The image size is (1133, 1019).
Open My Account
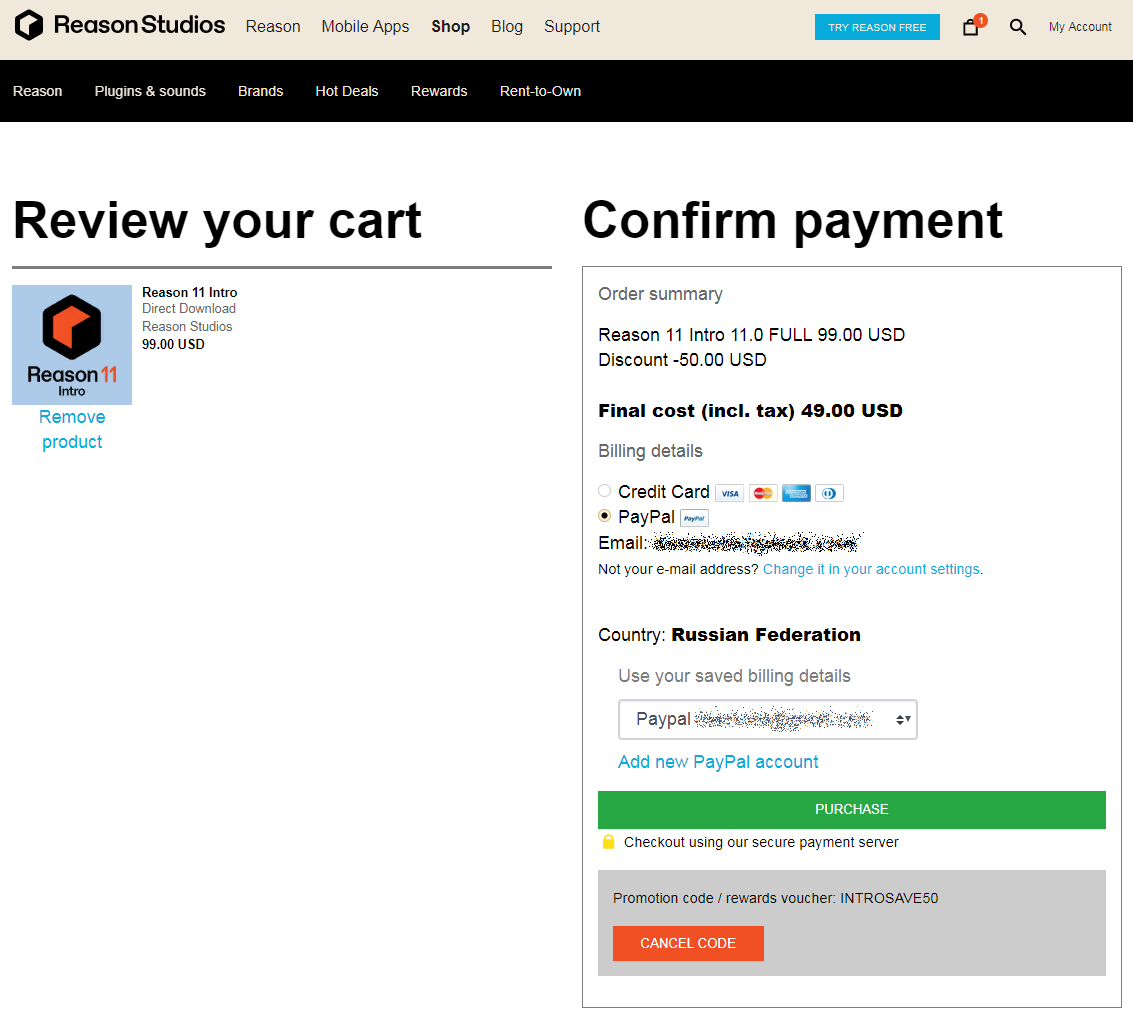click(x=1080, y=27)
